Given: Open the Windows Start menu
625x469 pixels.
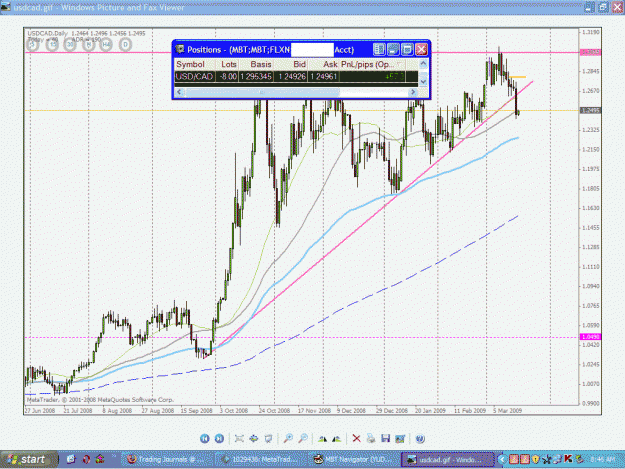Looking at the screenshot, I should [28, 459].
